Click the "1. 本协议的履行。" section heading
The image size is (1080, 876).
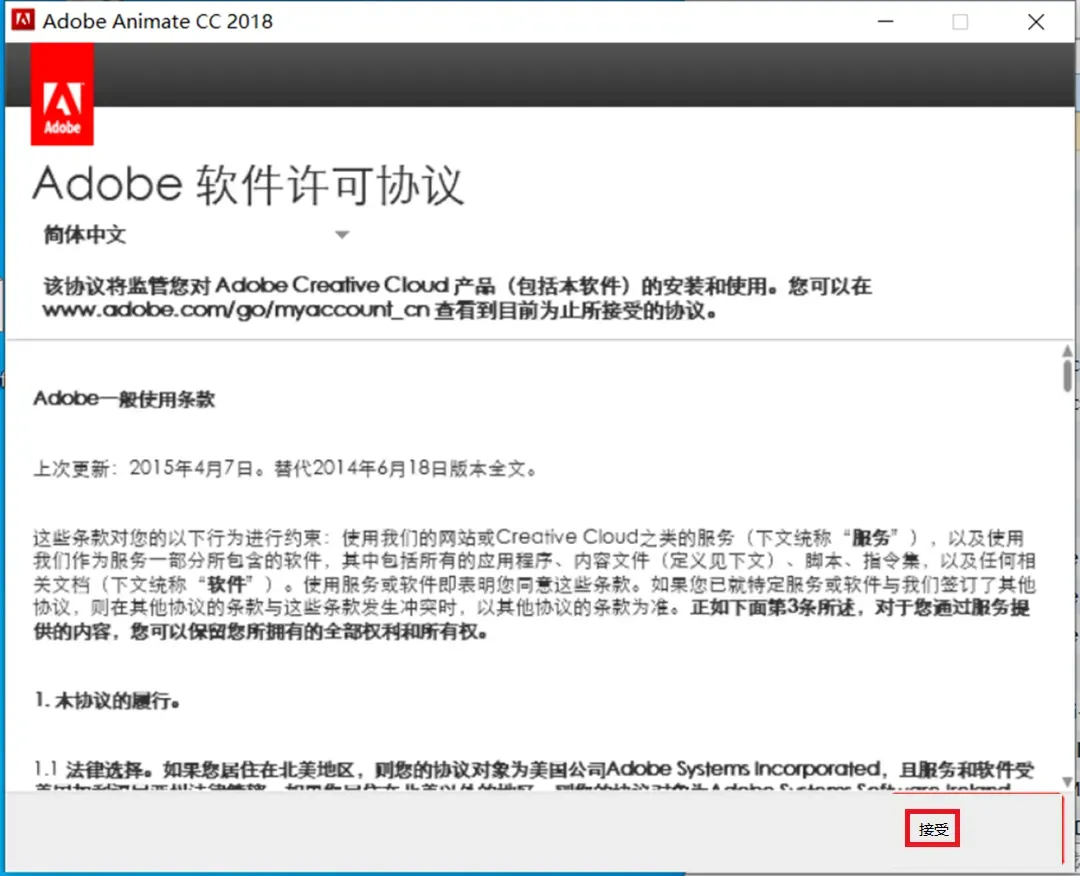tap(107, 700)
